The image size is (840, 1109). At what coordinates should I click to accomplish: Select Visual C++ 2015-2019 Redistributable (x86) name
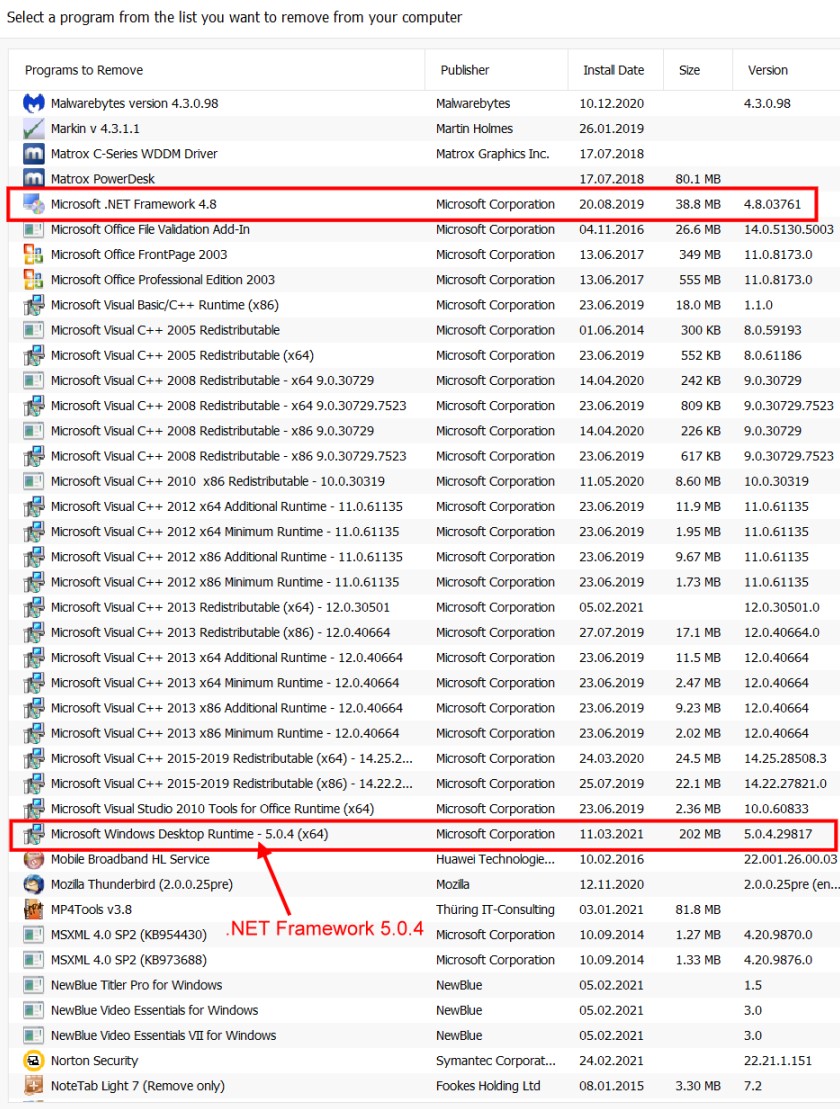point(232,784)
